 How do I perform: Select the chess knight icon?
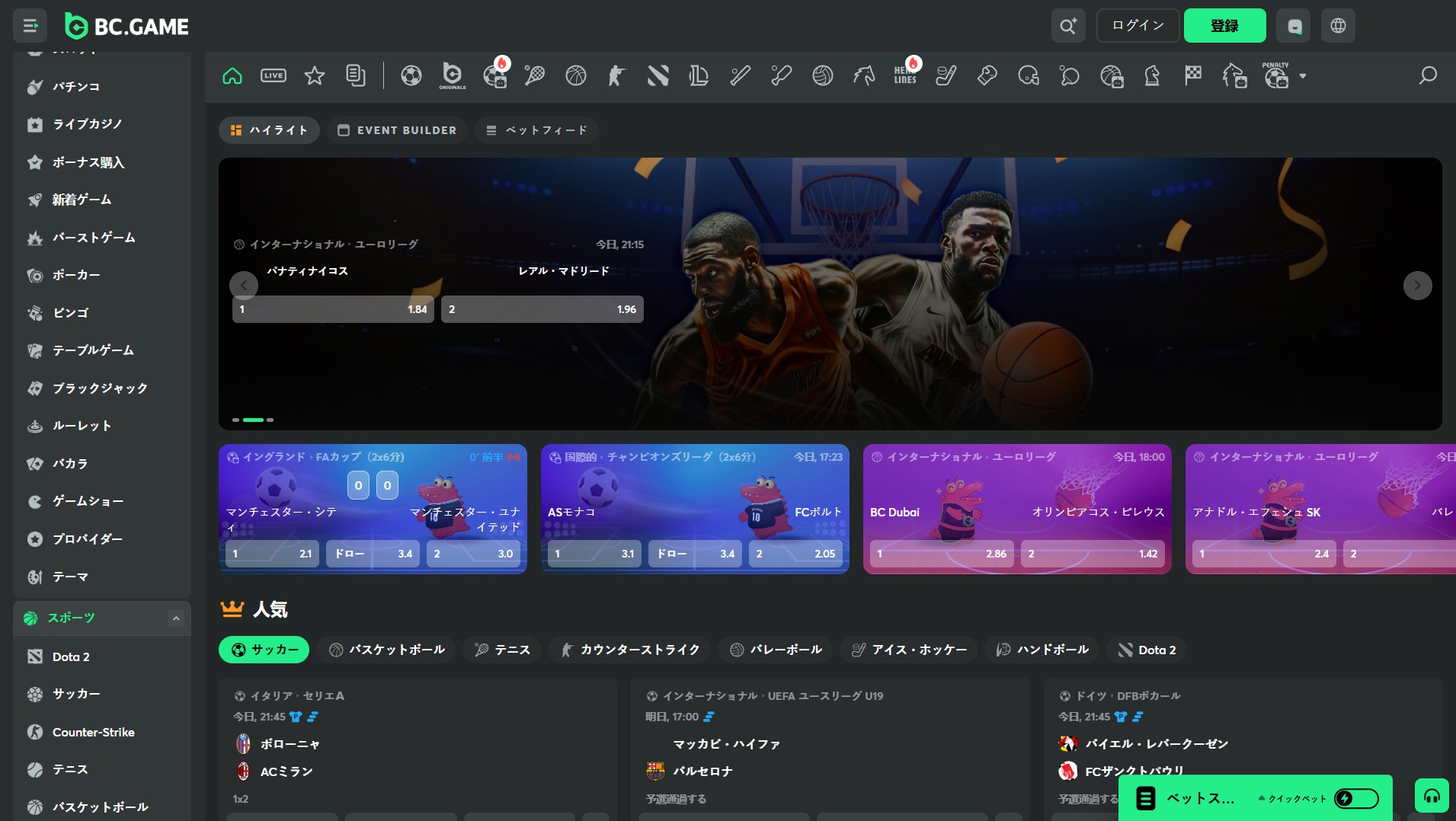(x=1152, y=75)
